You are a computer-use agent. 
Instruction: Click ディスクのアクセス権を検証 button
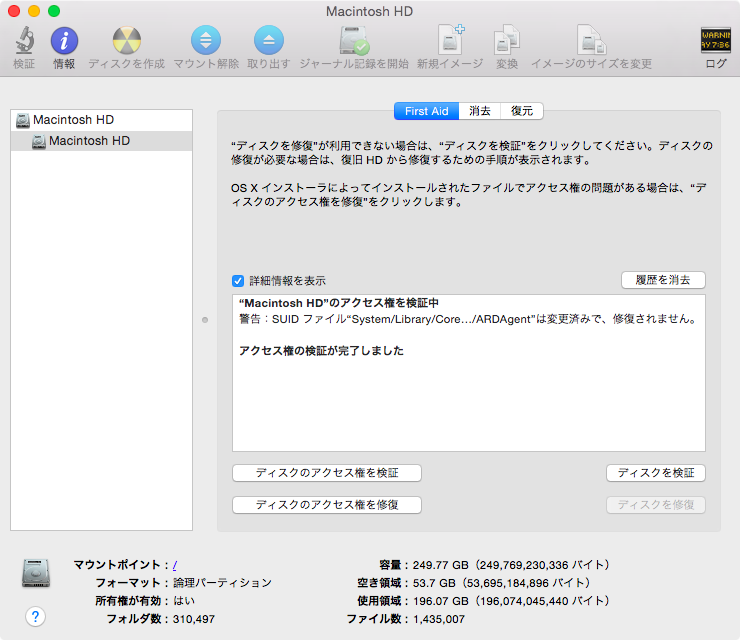[x=327, y=473]
